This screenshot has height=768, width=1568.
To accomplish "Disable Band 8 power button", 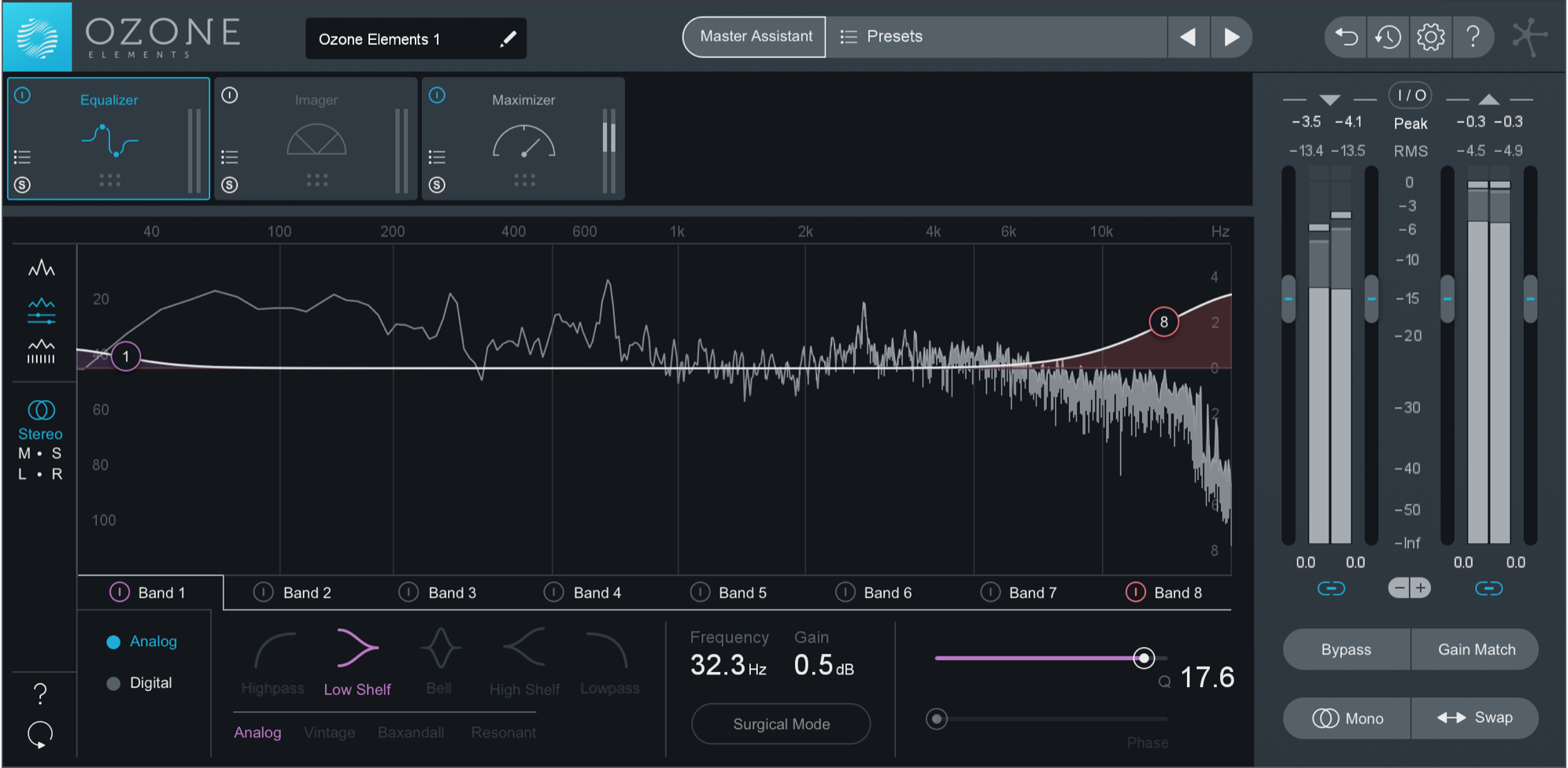I will [1135, 592].
